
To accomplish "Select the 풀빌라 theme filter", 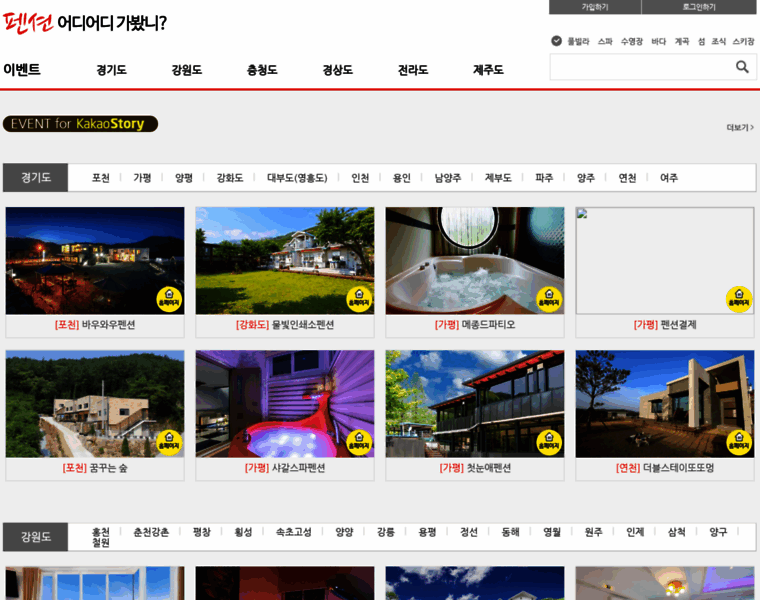I will point(578,42).
